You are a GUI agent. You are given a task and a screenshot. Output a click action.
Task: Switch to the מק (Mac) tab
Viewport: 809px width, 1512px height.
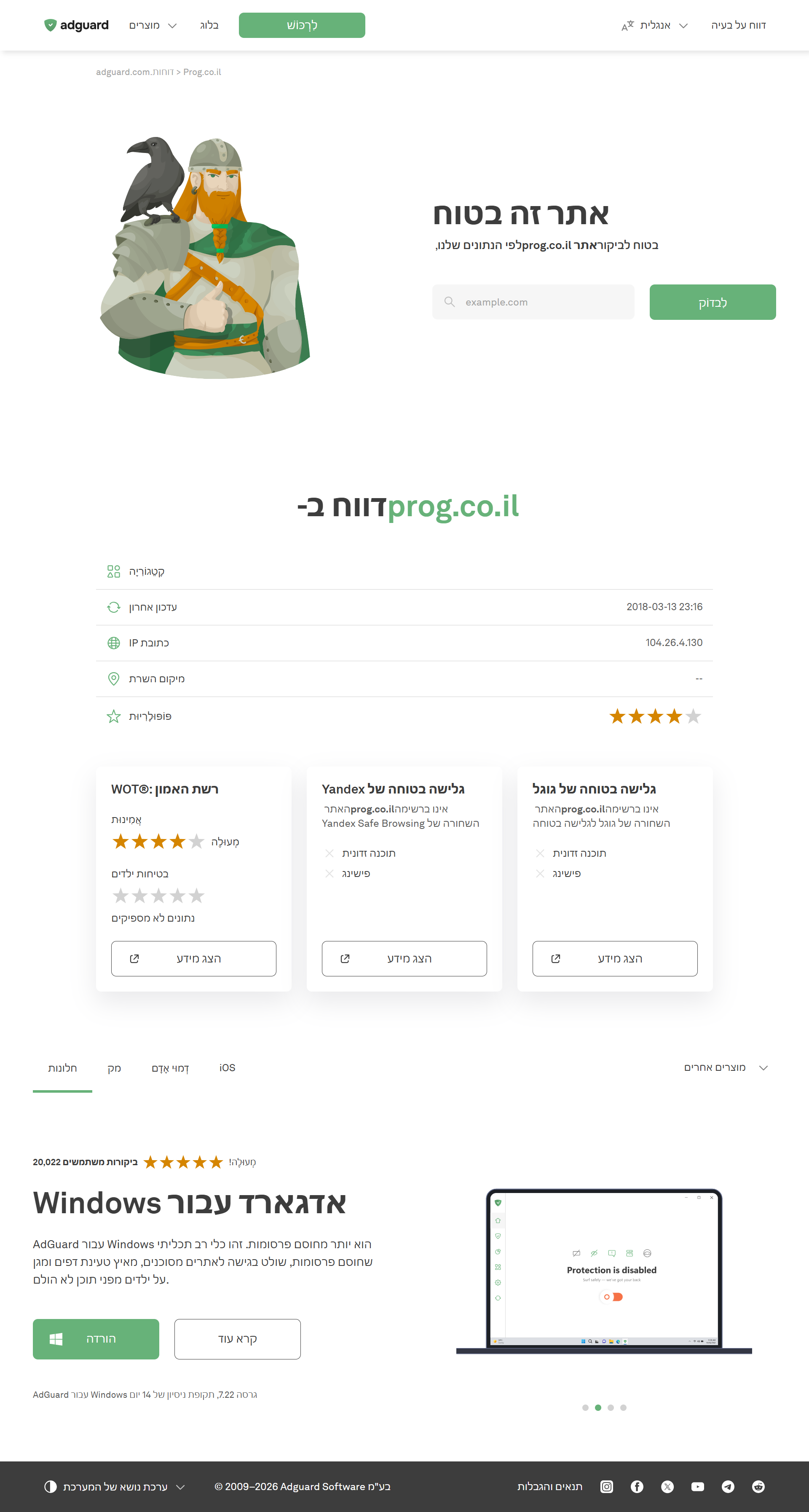pyautogui.click(x=115, y=1068)
